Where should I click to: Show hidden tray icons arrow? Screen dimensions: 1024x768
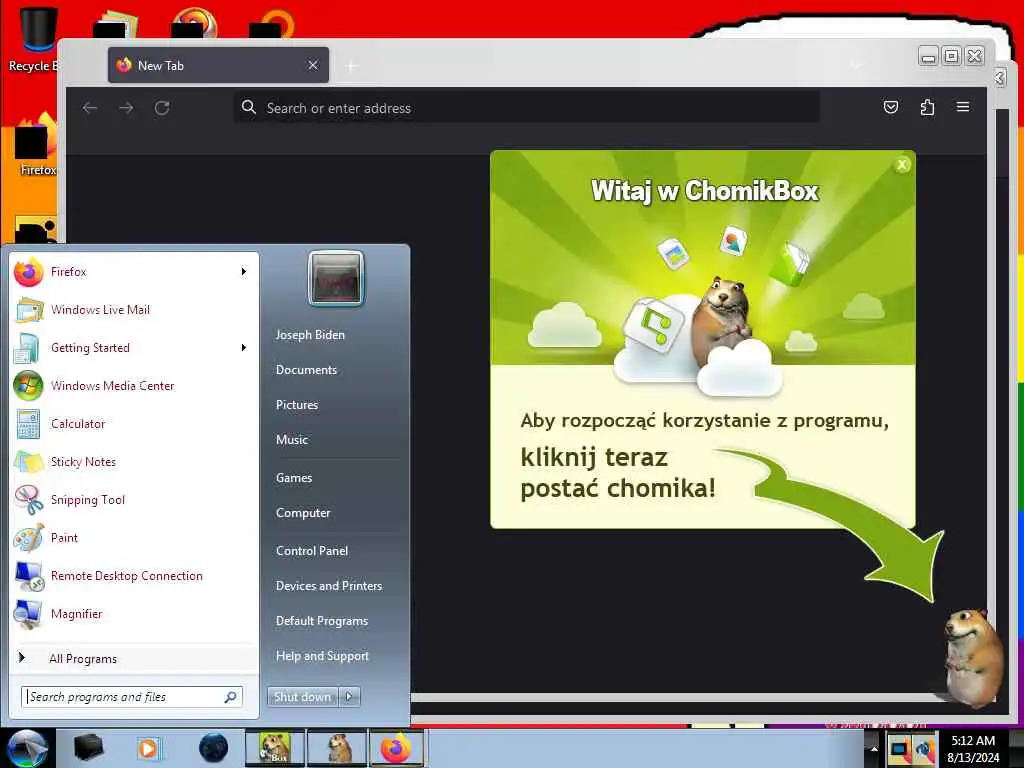[872, 748]
